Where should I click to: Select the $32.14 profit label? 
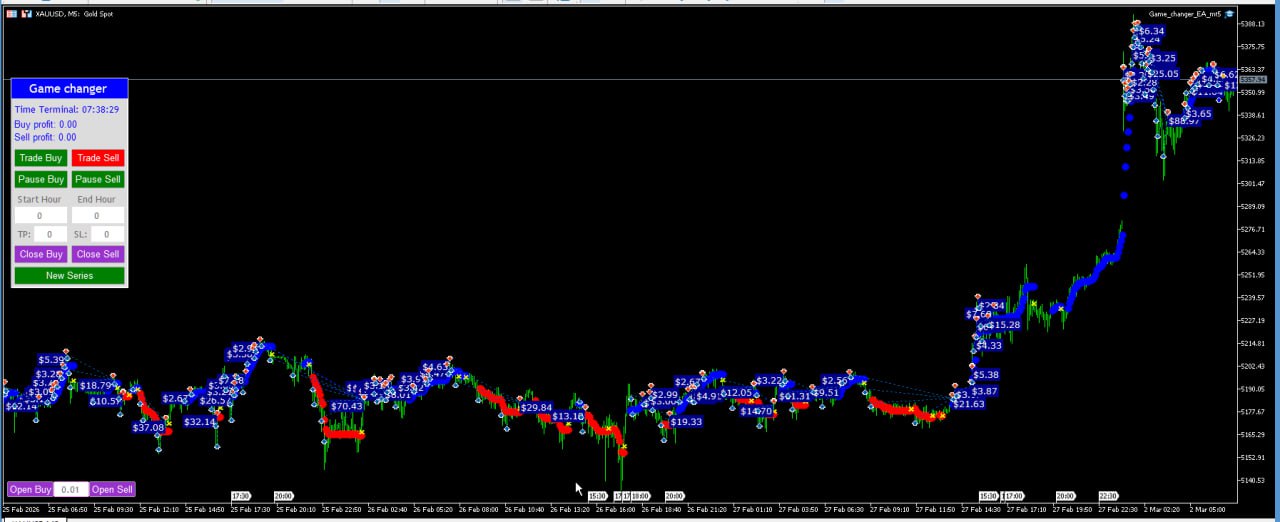pyautogui.click(x=200, y=422)
